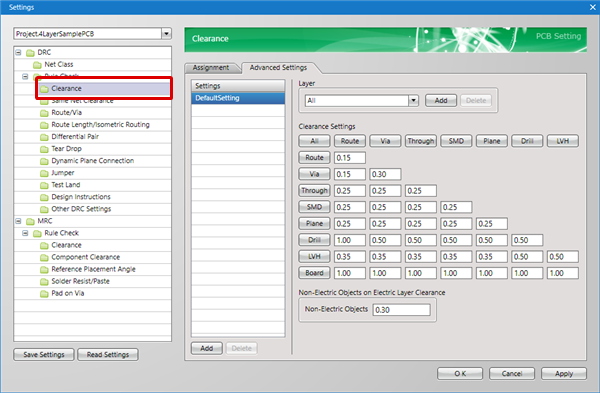Click the Apply button

click(564, 373)
